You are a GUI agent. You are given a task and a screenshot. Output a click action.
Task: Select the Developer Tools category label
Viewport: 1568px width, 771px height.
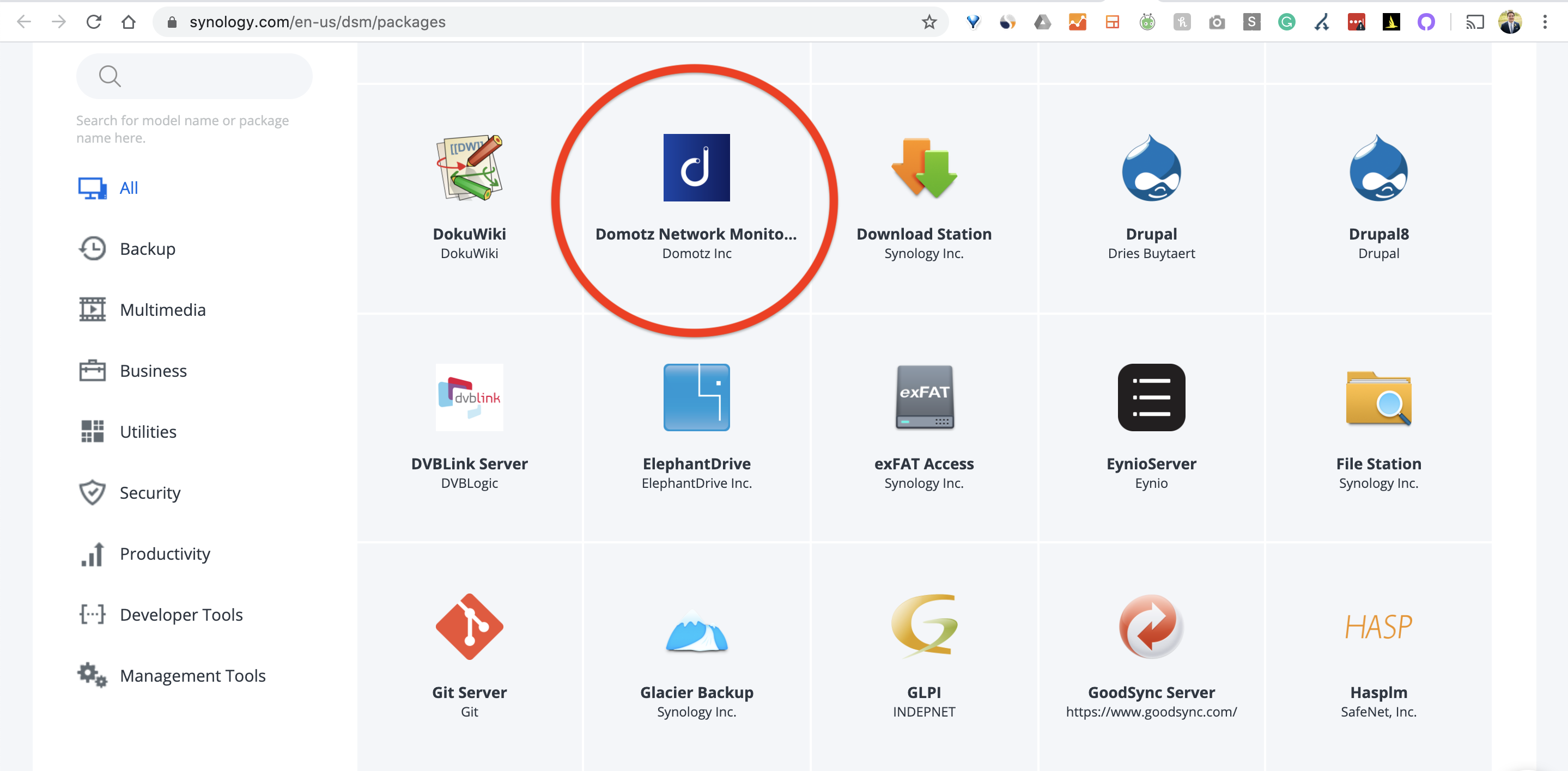click(181, 614)
